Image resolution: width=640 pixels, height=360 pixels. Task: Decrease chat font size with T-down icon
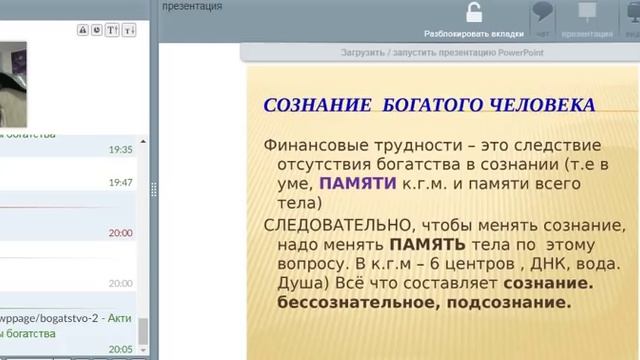coord(129,30)
